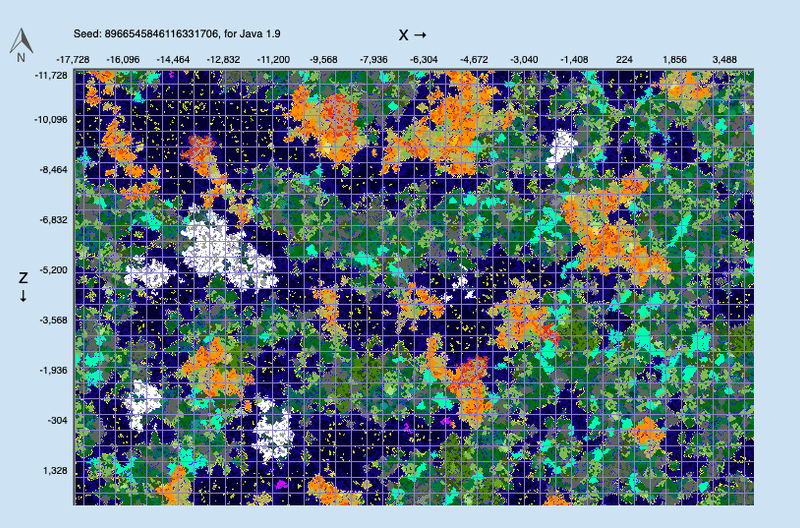This screenshot has height=528, width=800.
Task: Click X axis value -3,040
Action: click(x=524, y=60)
